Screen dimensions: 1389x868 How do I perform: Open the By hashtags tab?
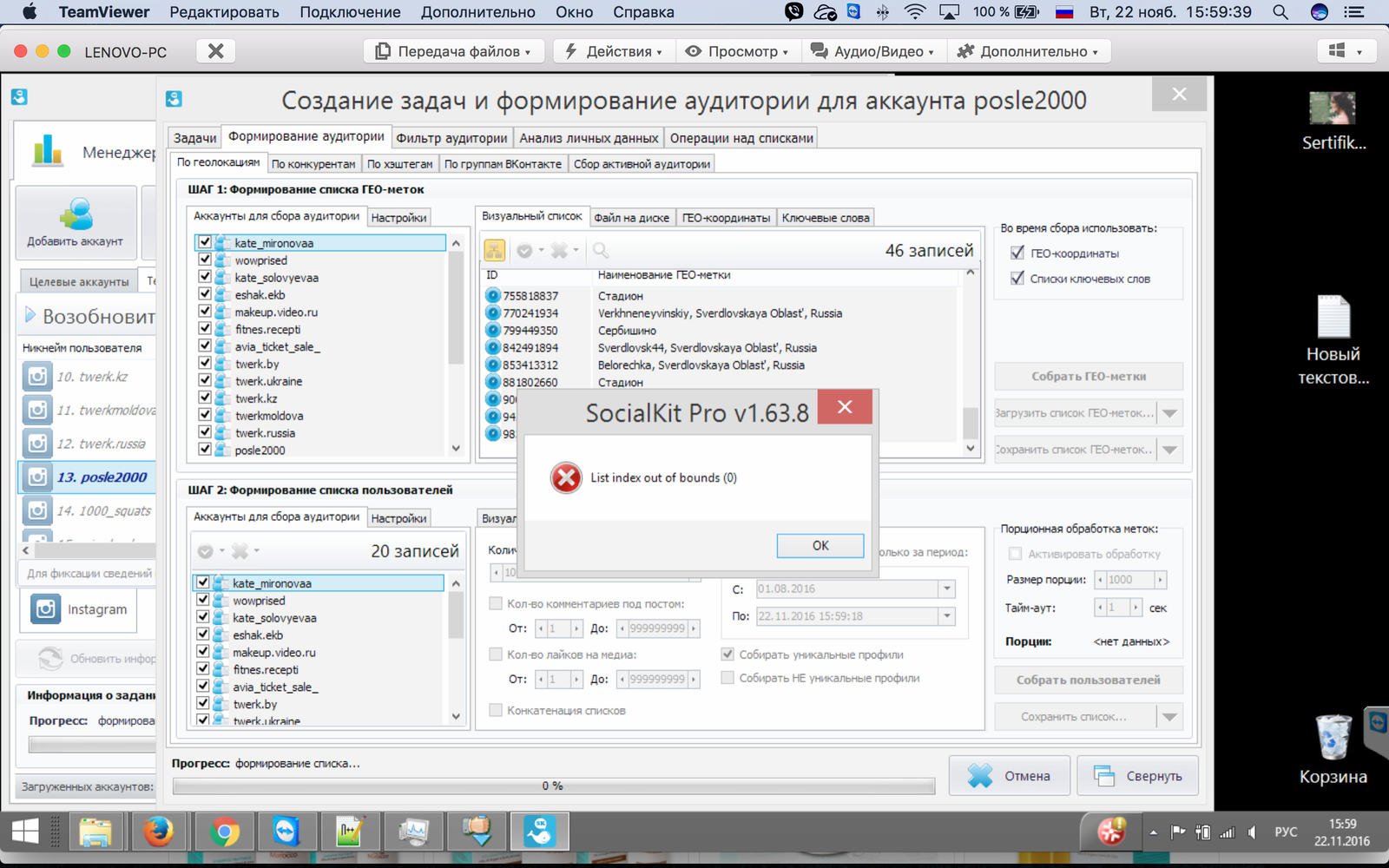[399, 164]
